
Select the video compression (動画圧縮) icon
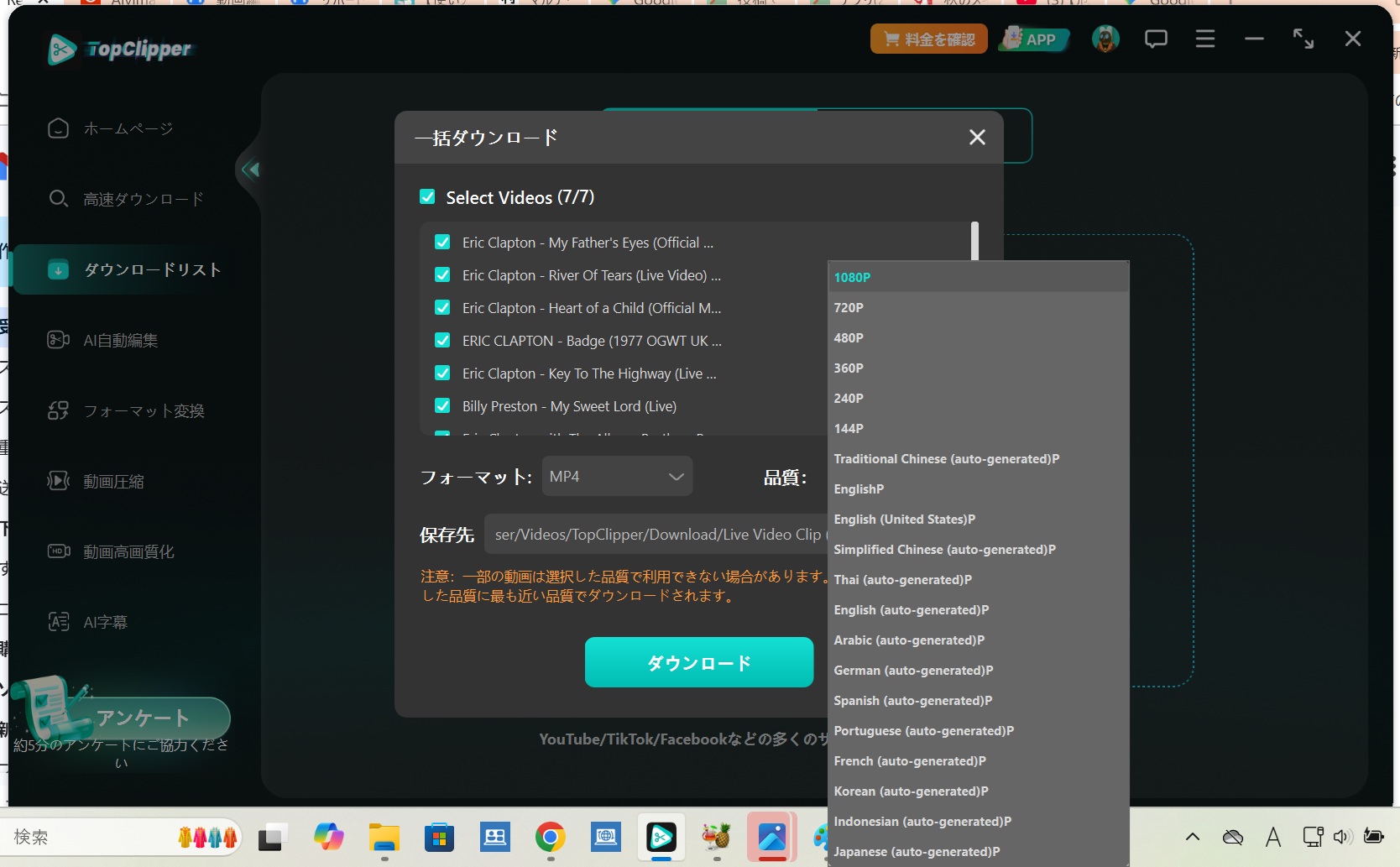coord(58,481)
